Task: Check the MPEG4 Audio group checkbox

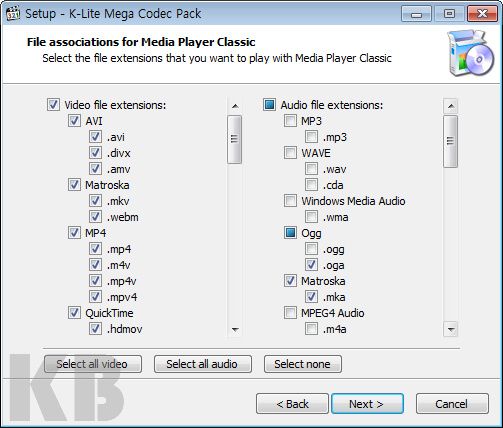Action: [290, 313]
